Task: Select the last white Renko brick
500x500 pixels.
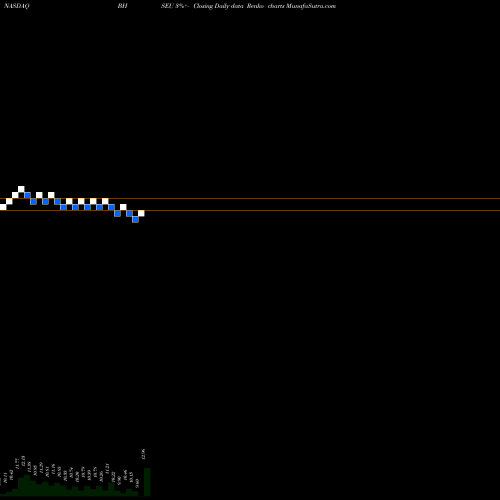Action: [141, 213]
